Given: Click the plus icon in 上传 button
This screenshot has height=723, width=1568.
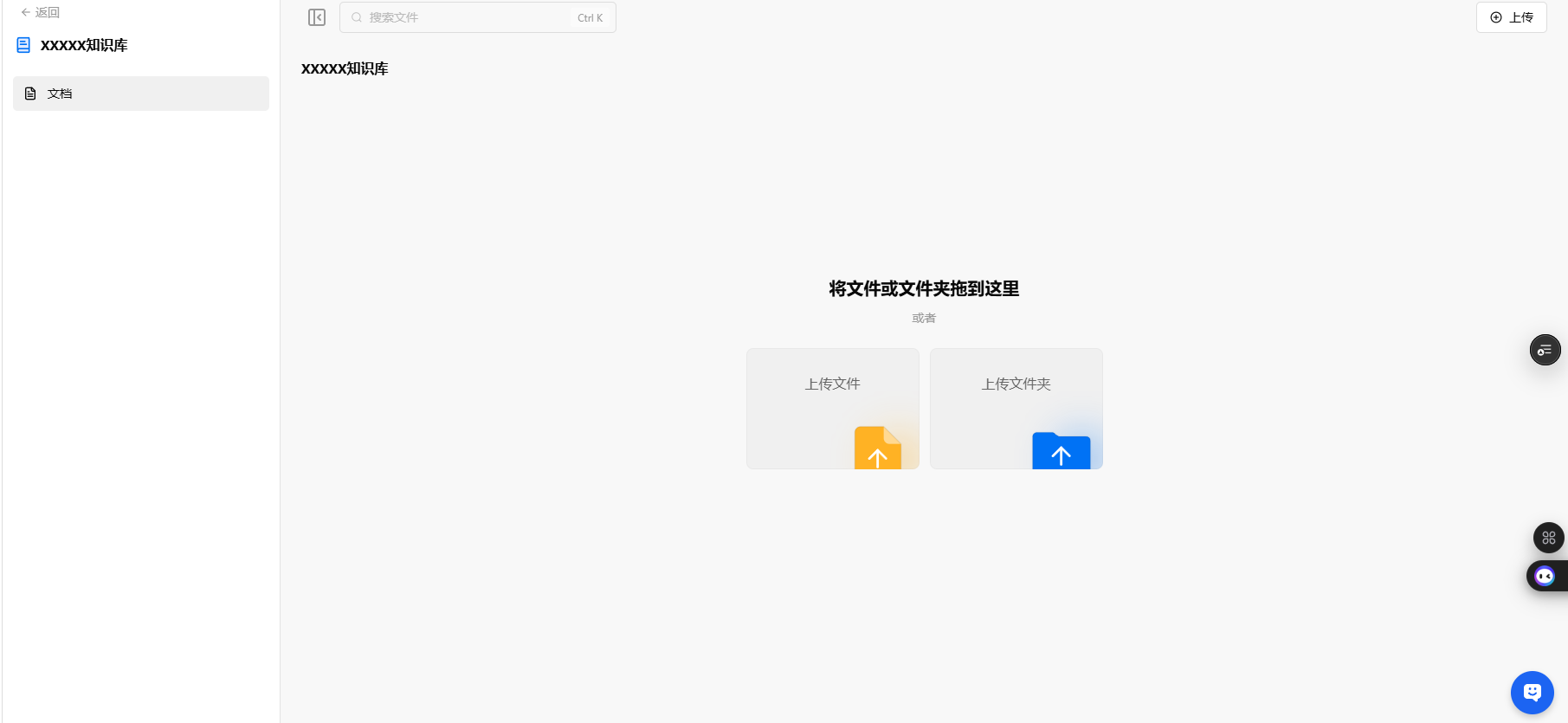Looking at the screenshot, I should coord(1496,17).
